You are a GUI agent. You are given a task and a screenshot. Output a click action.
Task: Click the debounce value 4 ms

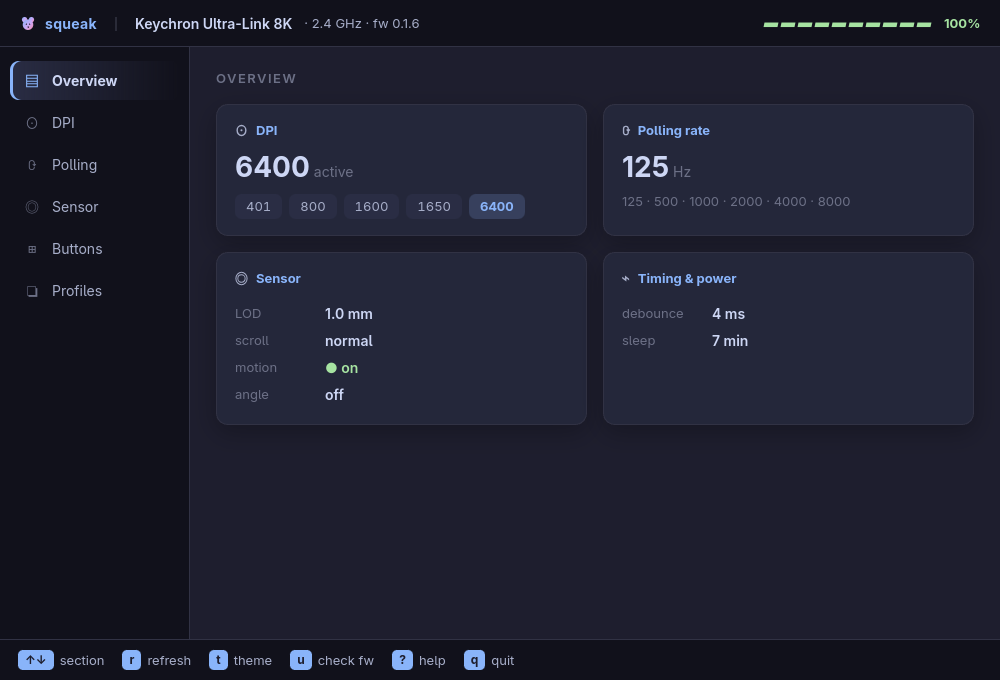click(x=728, y=314)
